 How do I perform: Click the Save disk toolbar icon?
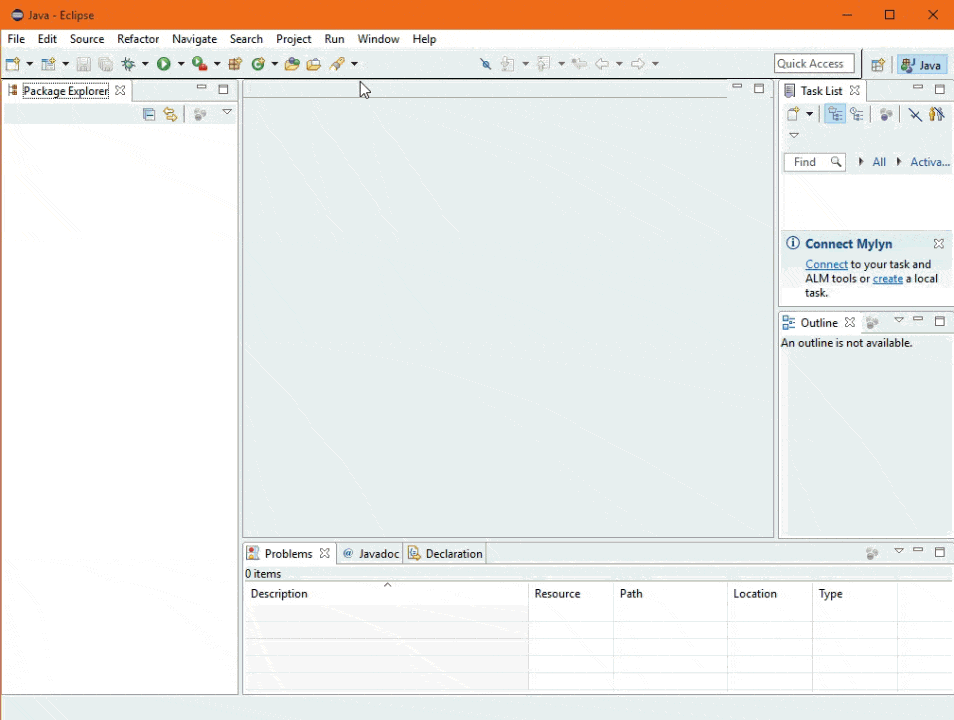tap(83, 64)
